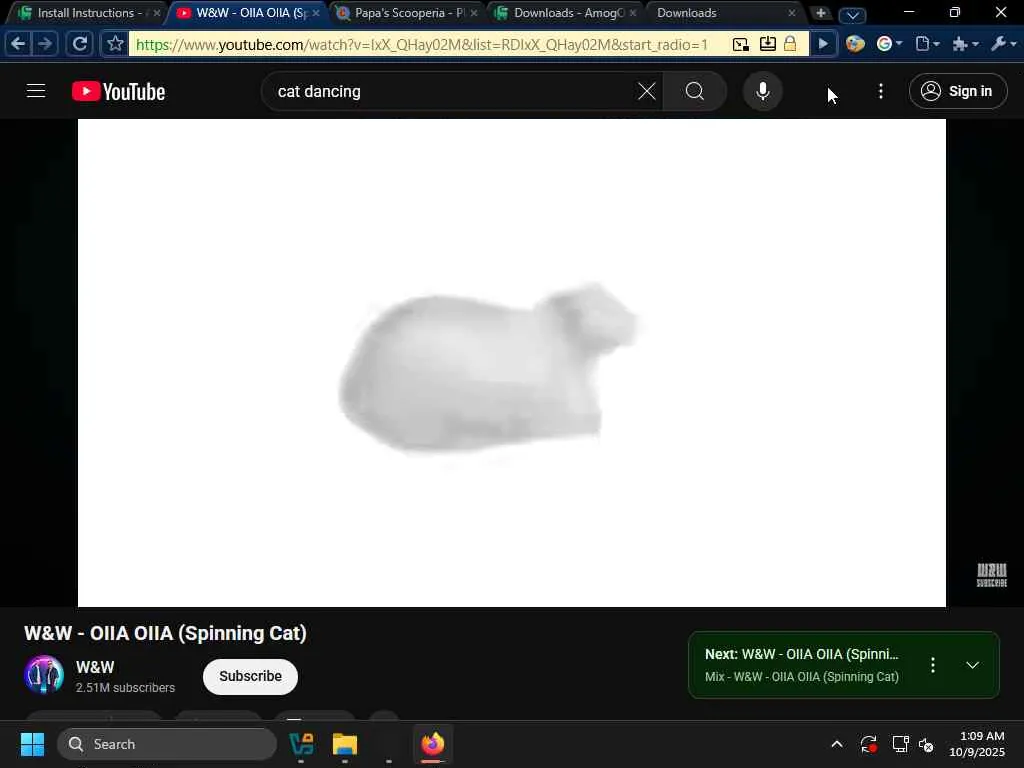Click the '2.51M subscribers' text
Viewport: 1024px width, 768px height.
(125, 688)
